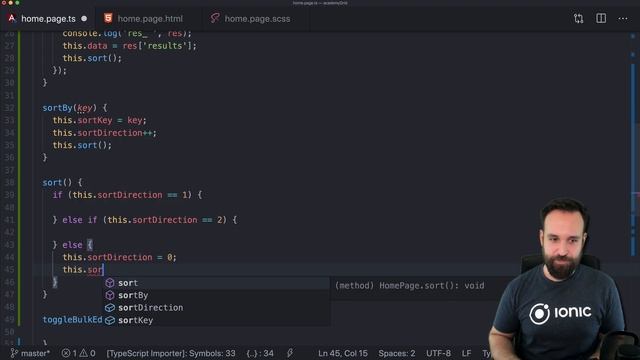Switch to the home.page.ts tab

48,19
